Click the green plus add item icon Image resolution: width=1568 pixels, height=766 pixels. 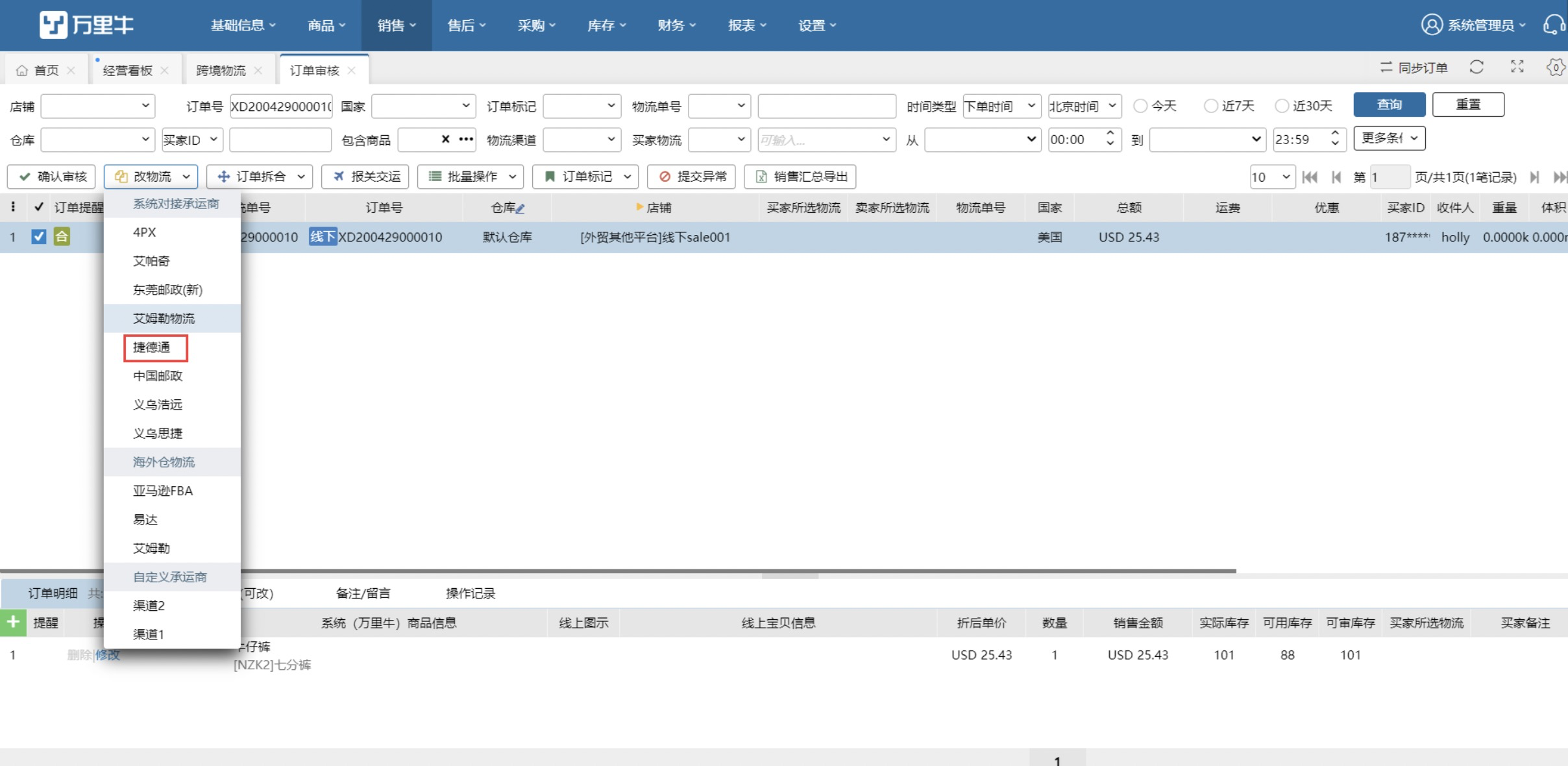(x=12, y=622)
